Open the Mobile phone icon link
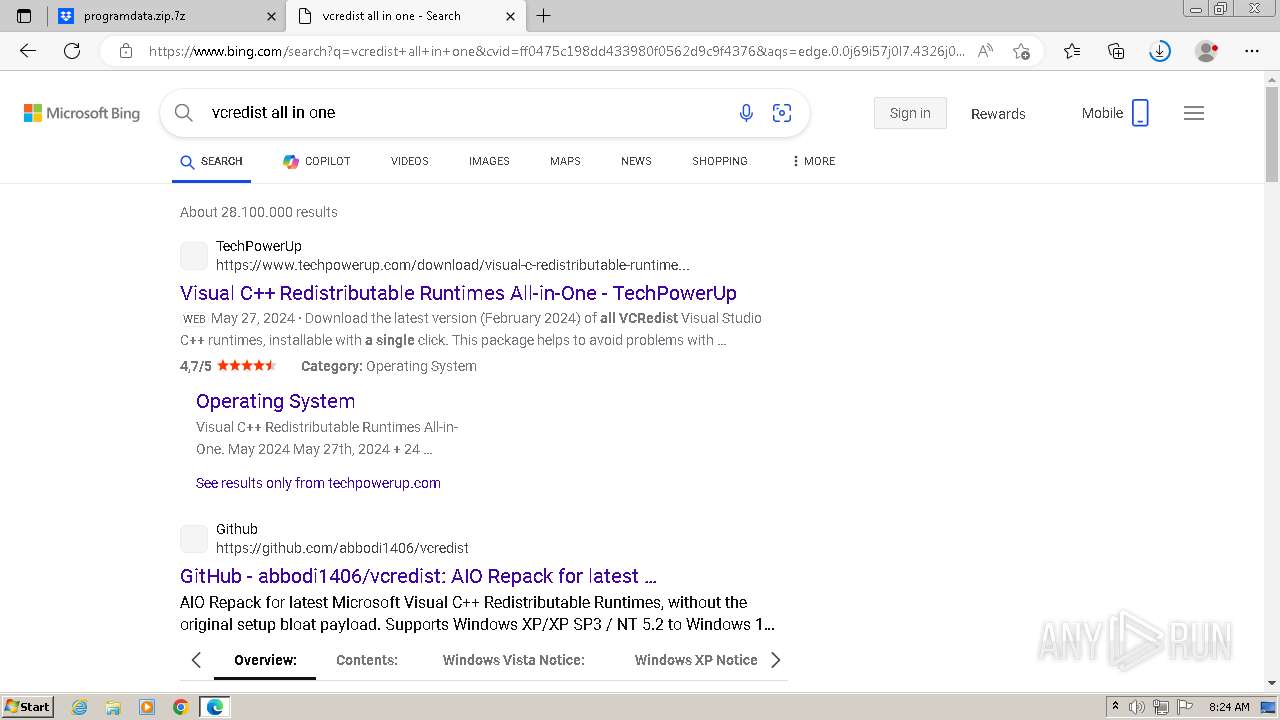Screen dimensions: 1280x720 click(x=1140, y=113)
